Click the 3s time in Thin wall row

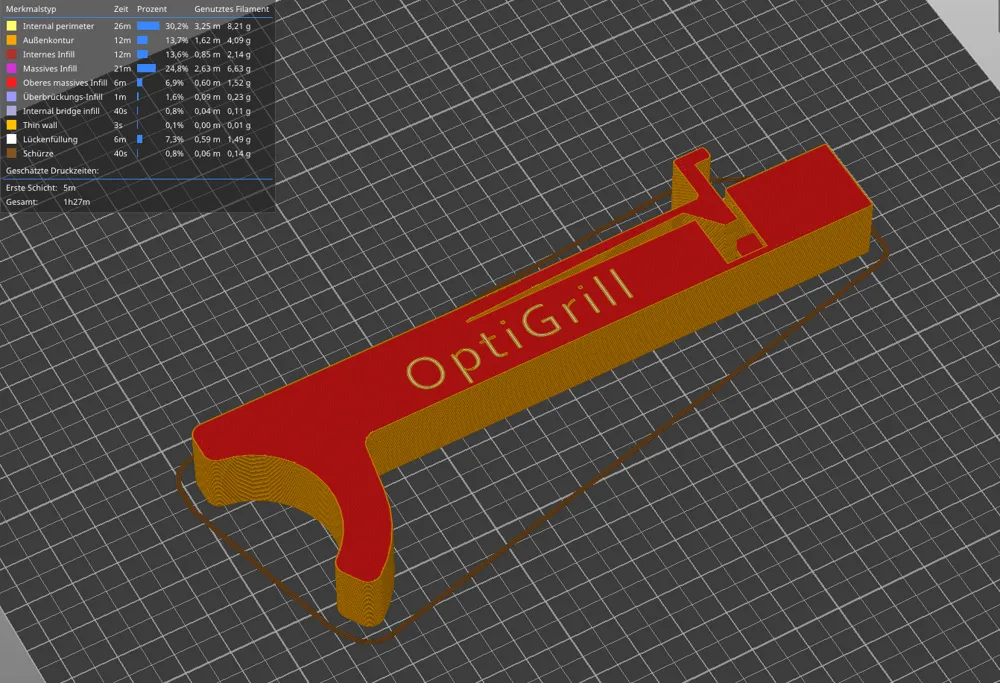pyautogui.click(x=118, y=125)
